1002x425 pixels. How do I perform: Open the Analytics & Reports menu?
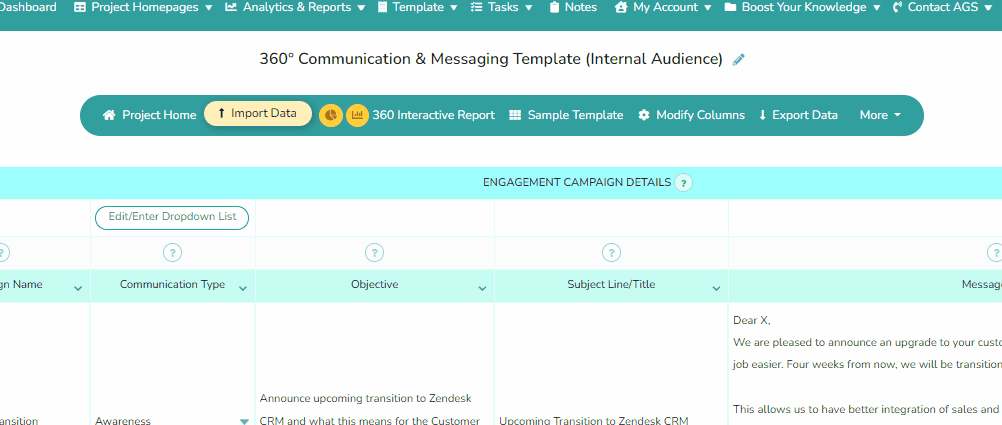295,8
